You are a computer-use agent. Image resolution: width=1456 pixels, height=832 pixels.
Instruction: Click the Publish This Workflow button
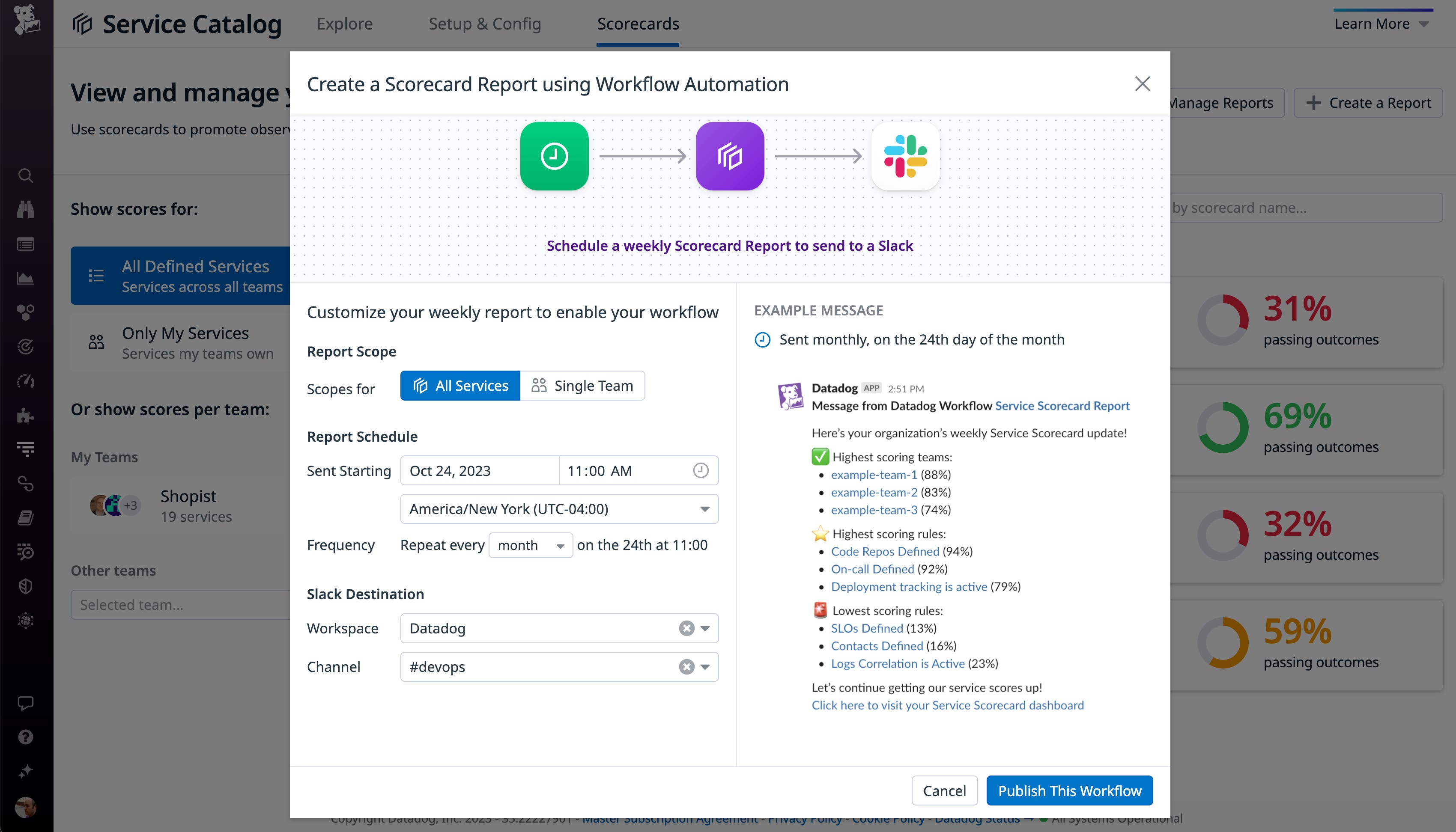1069,790
